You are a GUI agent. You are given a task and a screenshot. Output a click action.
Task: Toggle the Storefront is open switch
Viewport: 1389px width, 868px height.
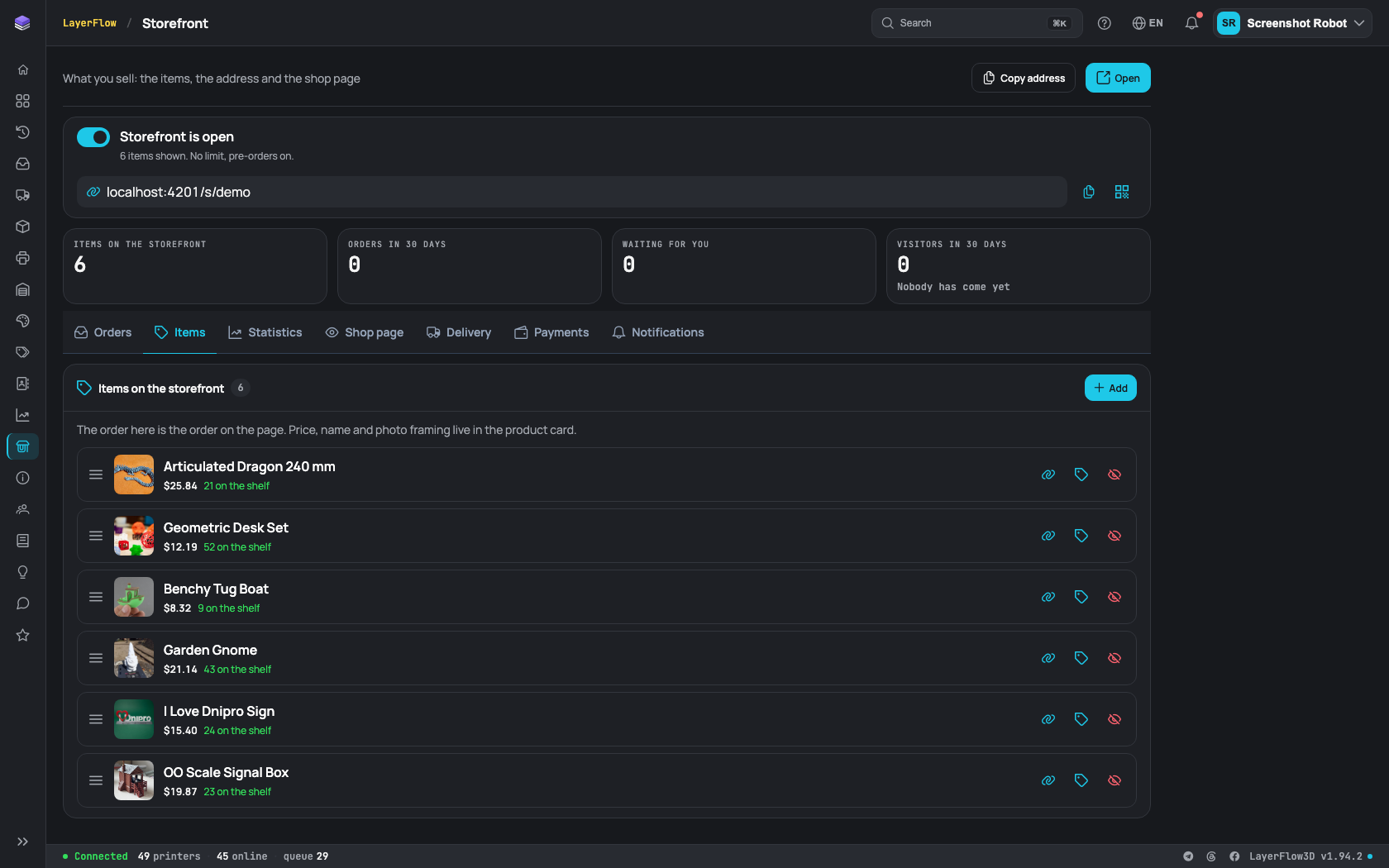[93, 137]
